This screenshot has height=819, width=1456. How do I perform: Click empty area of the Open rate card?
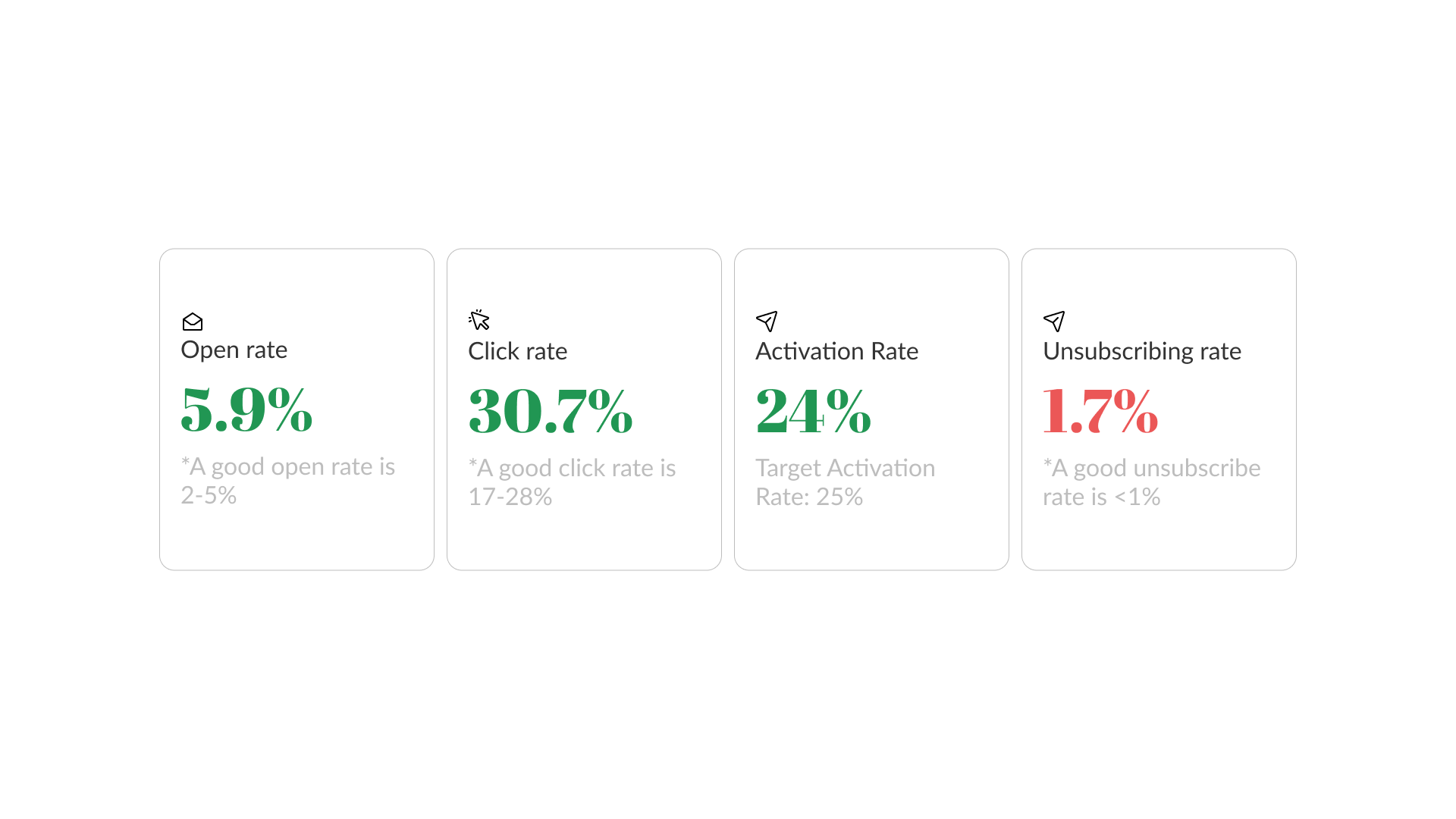coord(297,539)
